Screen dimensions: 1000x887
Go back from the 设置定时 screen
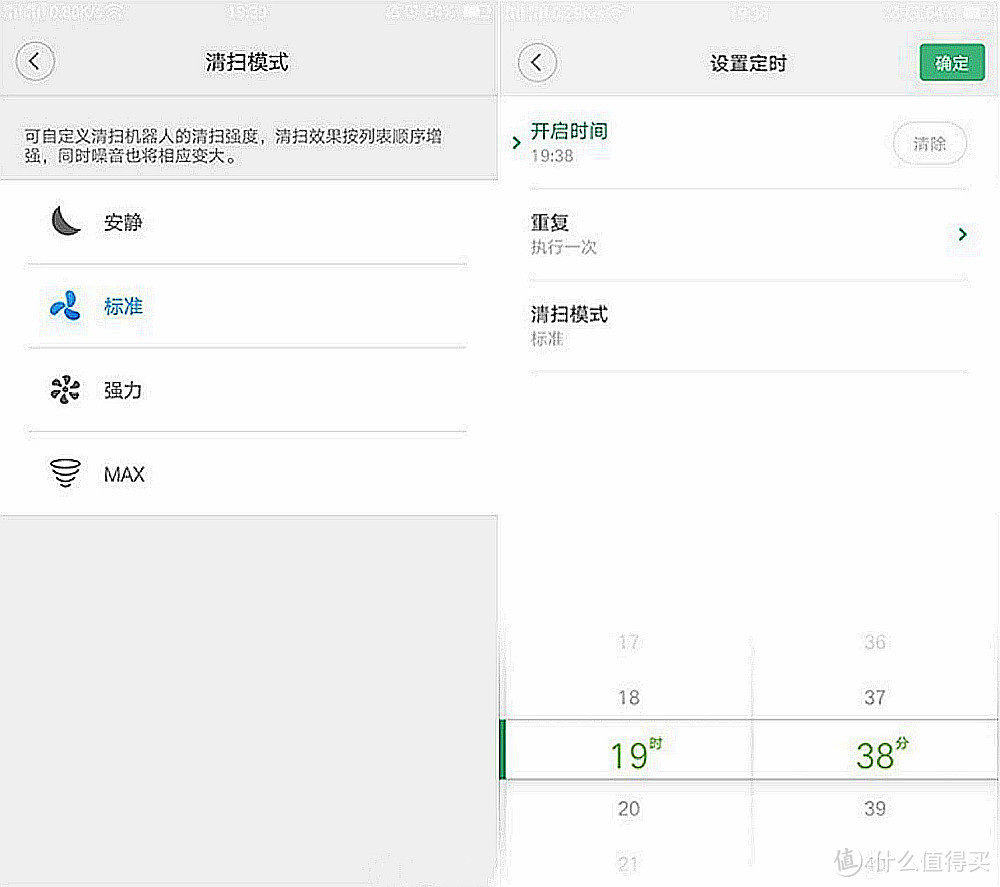[537, 62]
